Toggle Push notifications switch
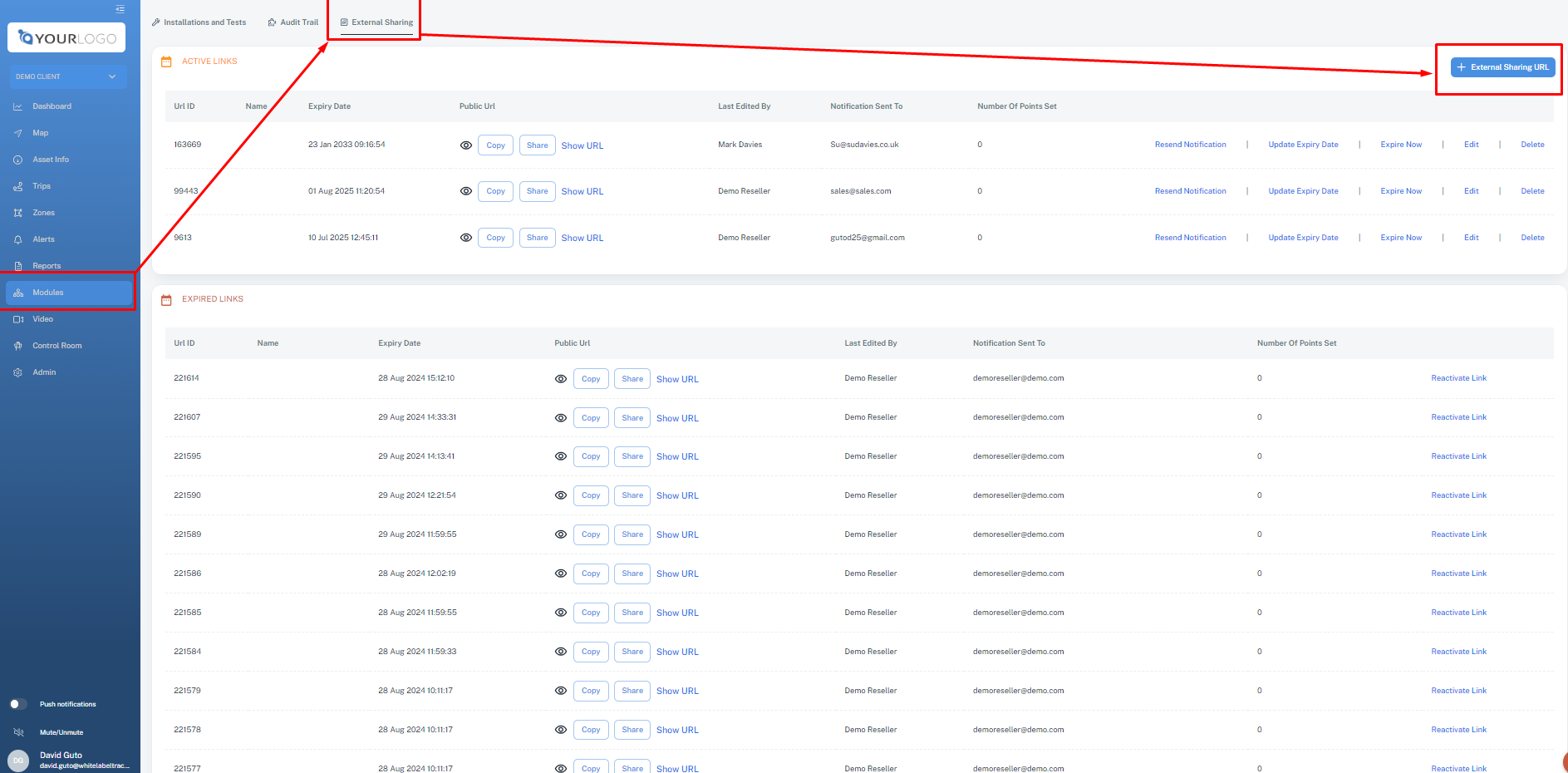Screen dimensions: 1568x773 pos(18,704)
